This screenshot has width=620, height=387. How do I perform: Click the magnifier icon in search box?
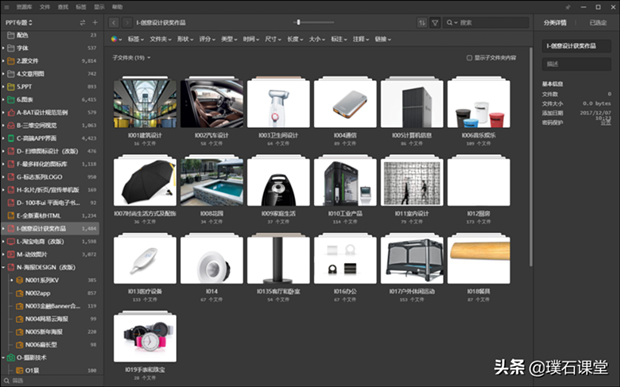450,23
